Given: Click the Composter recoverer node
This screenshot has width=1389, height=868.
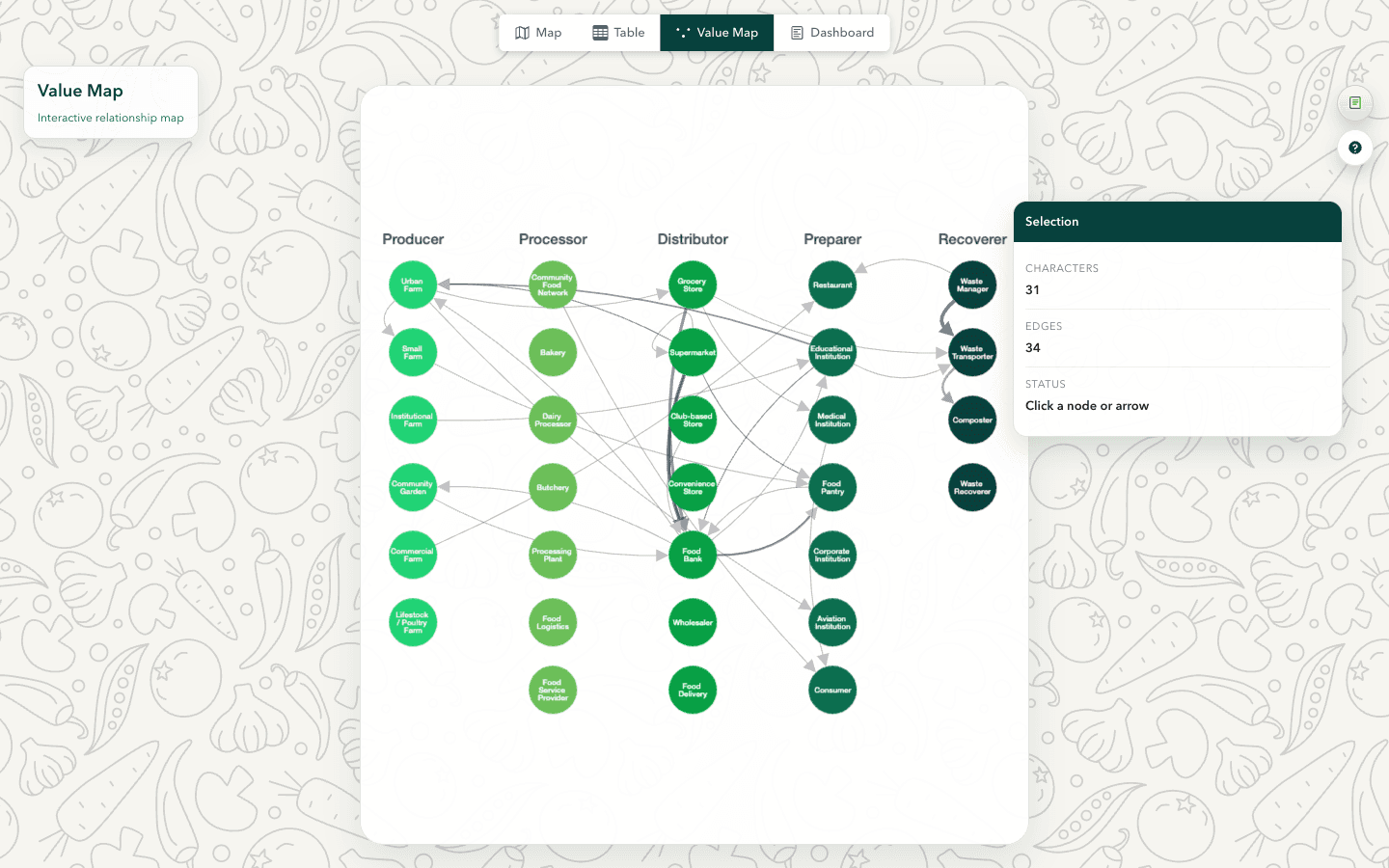Looking at the screenshot, I should (x=972, y=420).
